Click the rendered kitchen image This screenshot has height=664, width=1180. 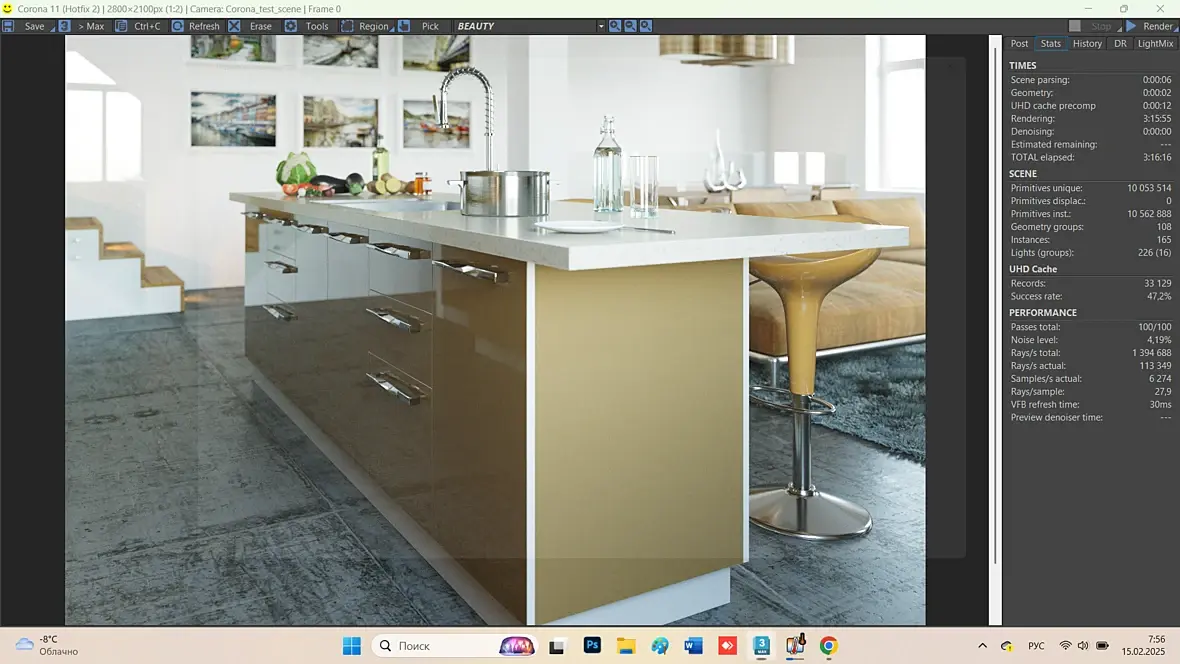pyautogui.click(x=495, y=330)
